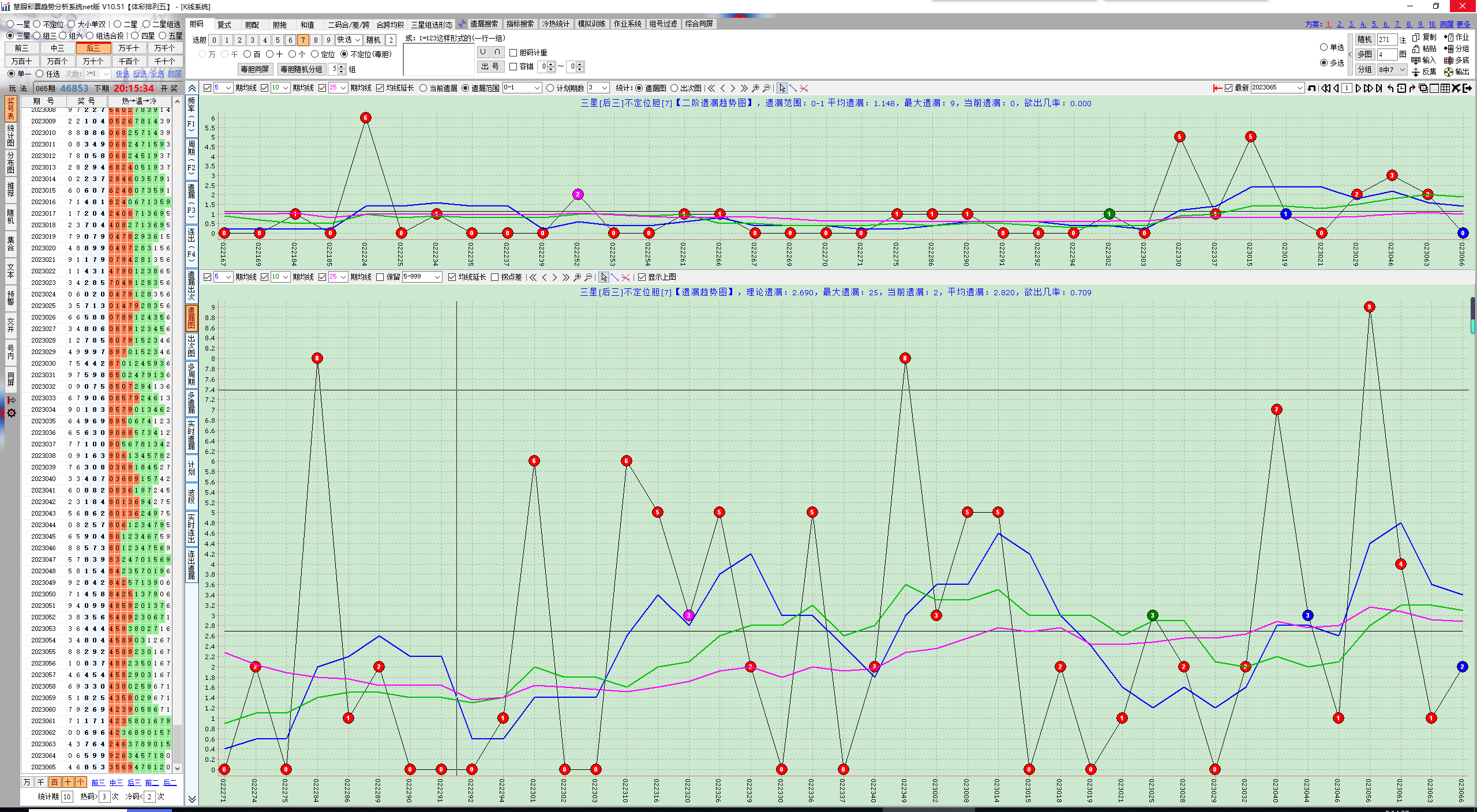Open the 冷热统计 tab

click(x=556, y=24)
